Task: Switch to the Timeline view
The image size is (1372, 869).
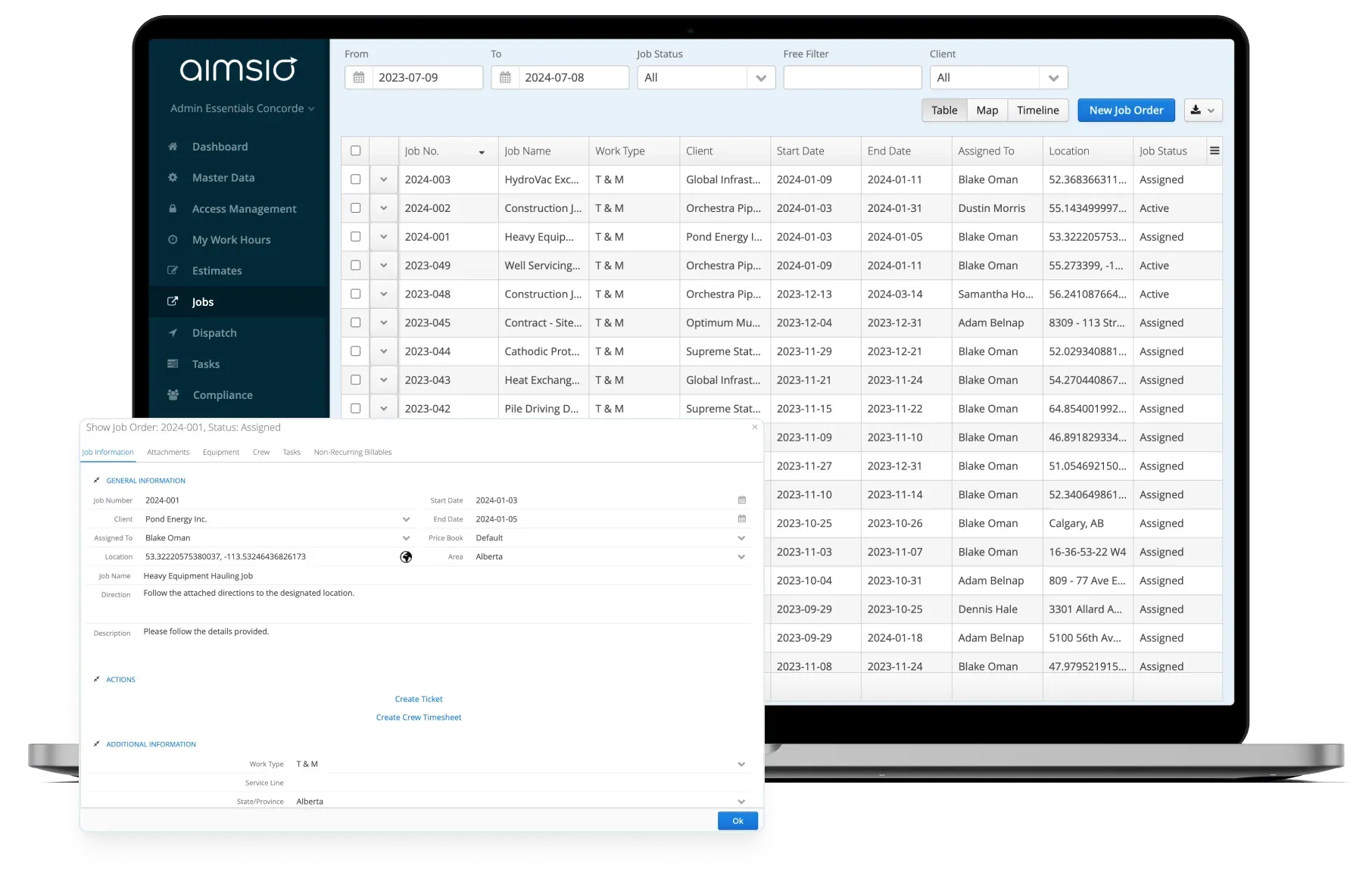Action: click(1037, 110)
